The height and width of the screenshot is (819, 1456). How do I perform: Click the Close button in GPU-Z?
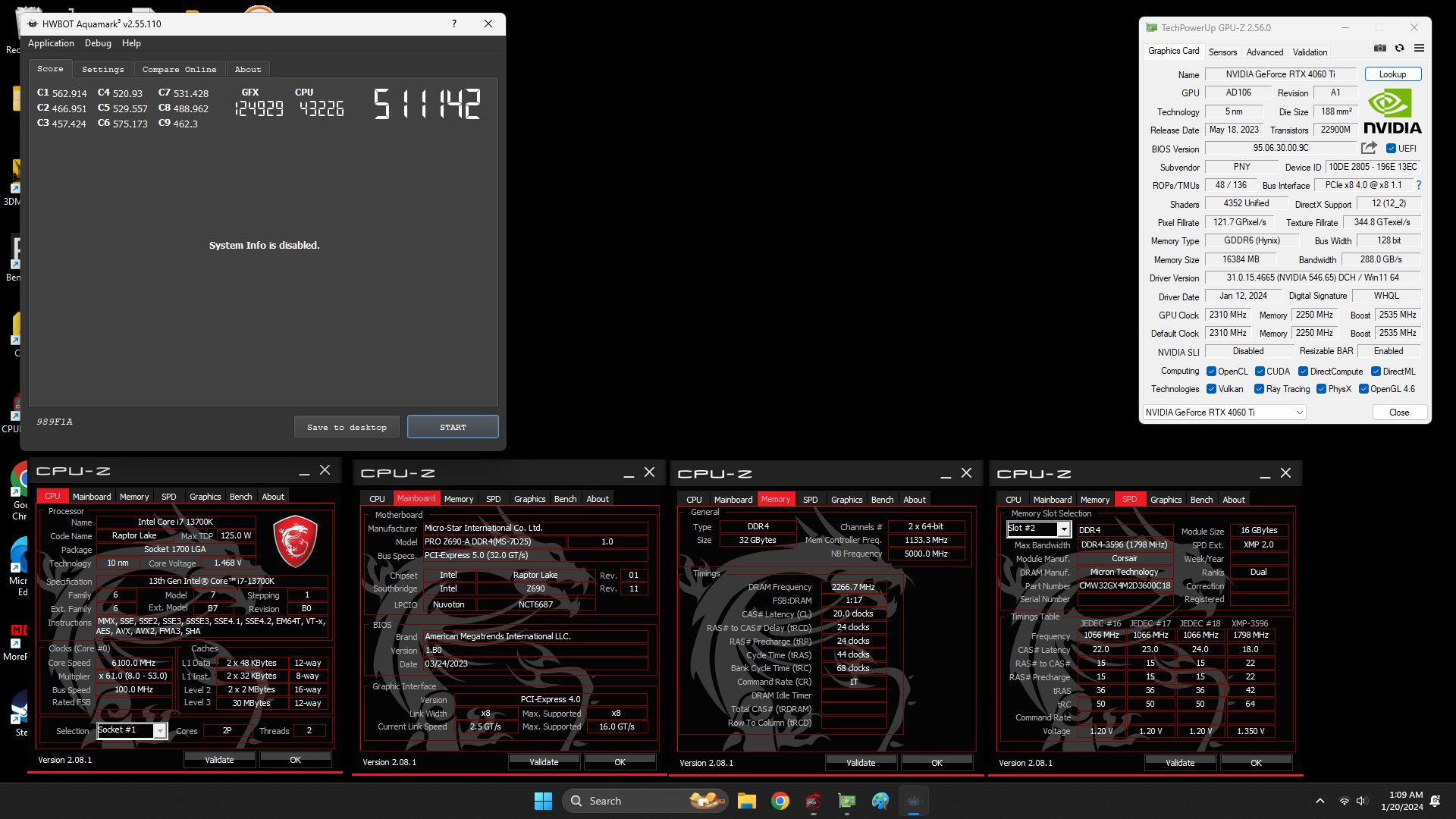click(x=1399, y=413)
